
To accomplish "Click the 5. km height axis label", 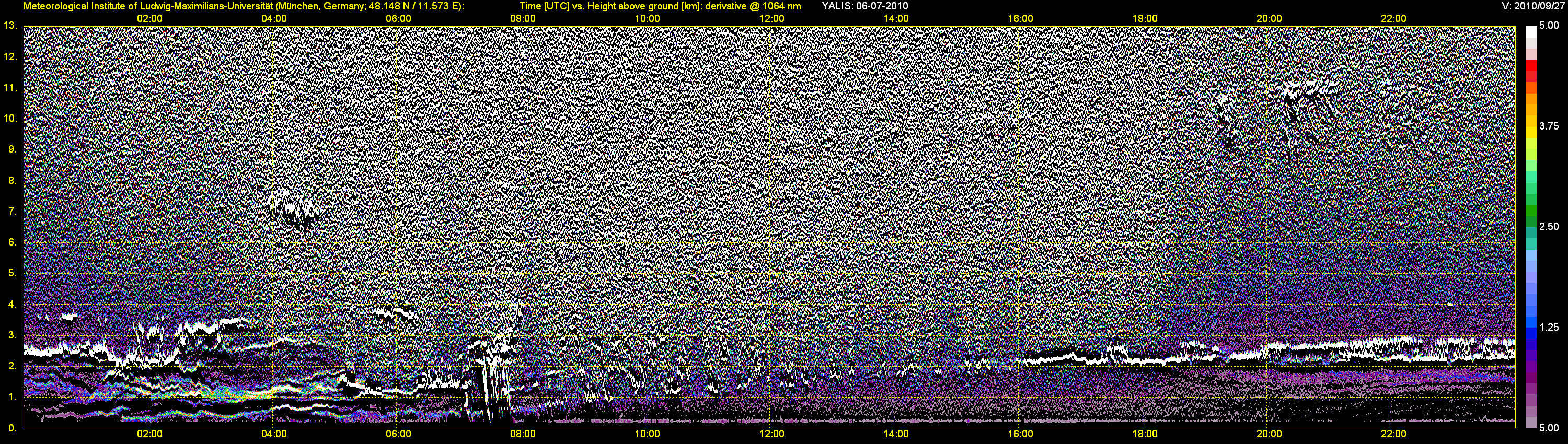I will point(13,273).
